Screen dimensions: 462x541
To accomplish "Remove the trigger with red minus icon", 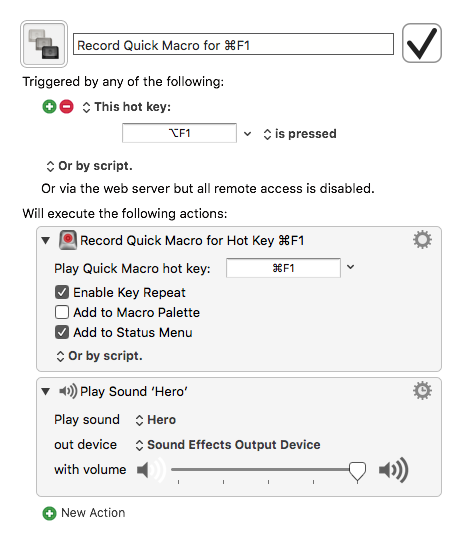I will [x=67, y=107].
